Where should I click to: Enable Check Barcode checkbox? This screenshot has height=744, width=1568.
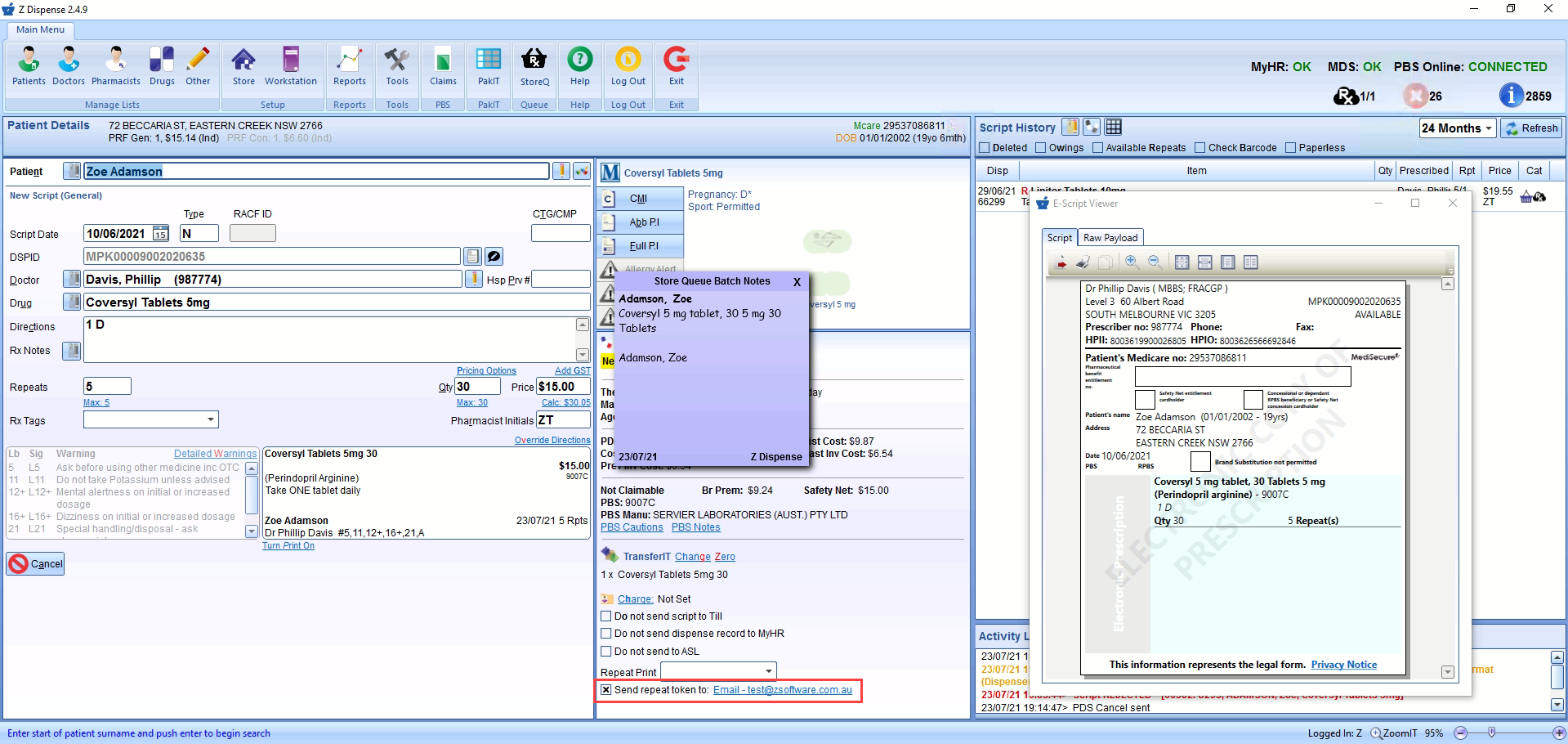click(x=1199, y=148)
